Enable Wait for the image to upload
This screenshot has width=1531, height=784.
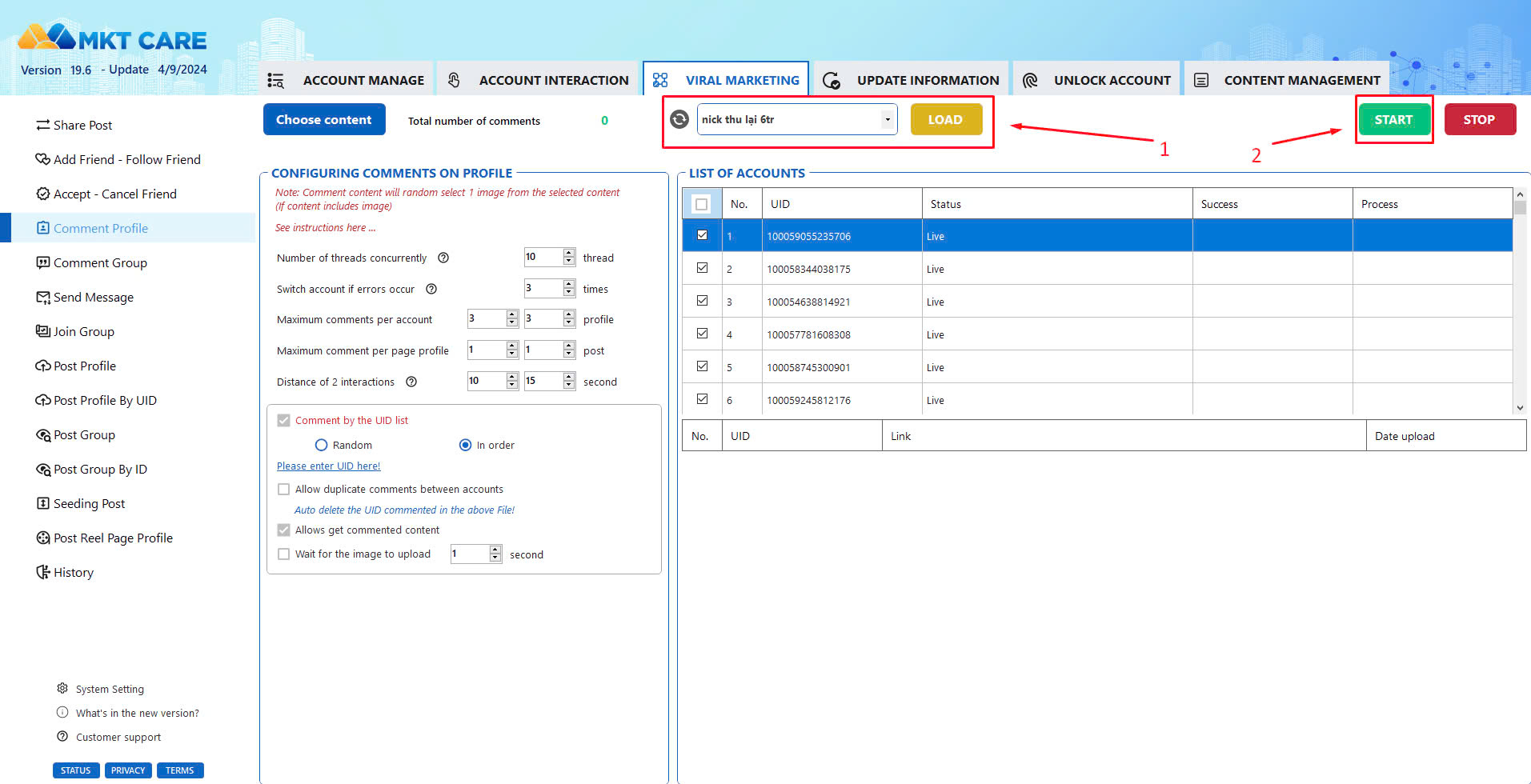point(283,554)
